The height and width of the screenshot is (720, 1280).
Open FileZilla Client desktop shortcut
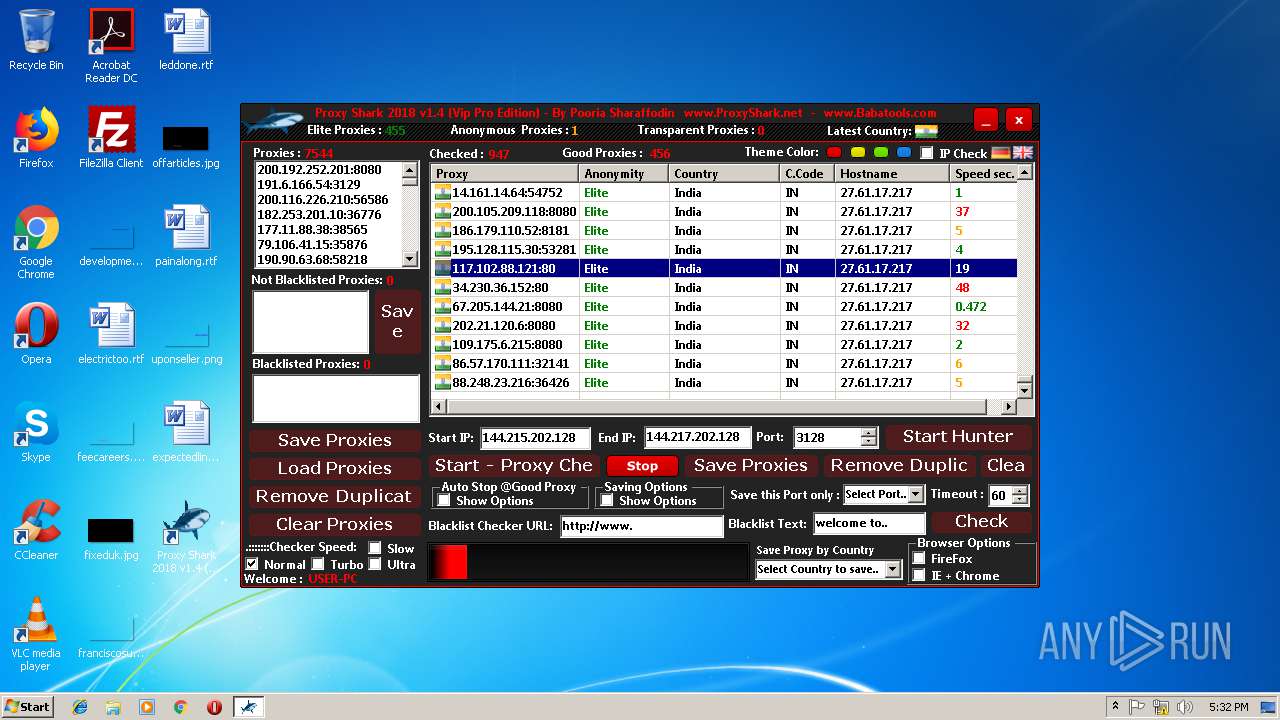[111, 138]
